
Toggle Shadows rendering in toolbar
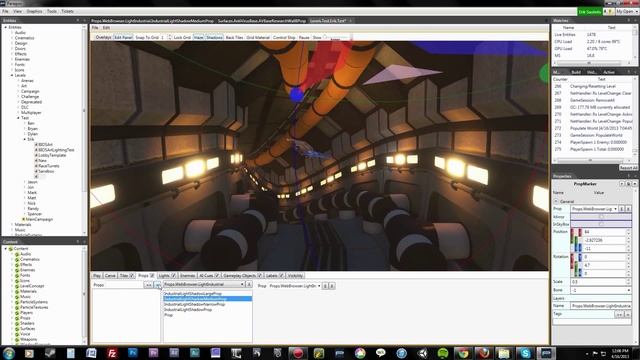[214, 37]
